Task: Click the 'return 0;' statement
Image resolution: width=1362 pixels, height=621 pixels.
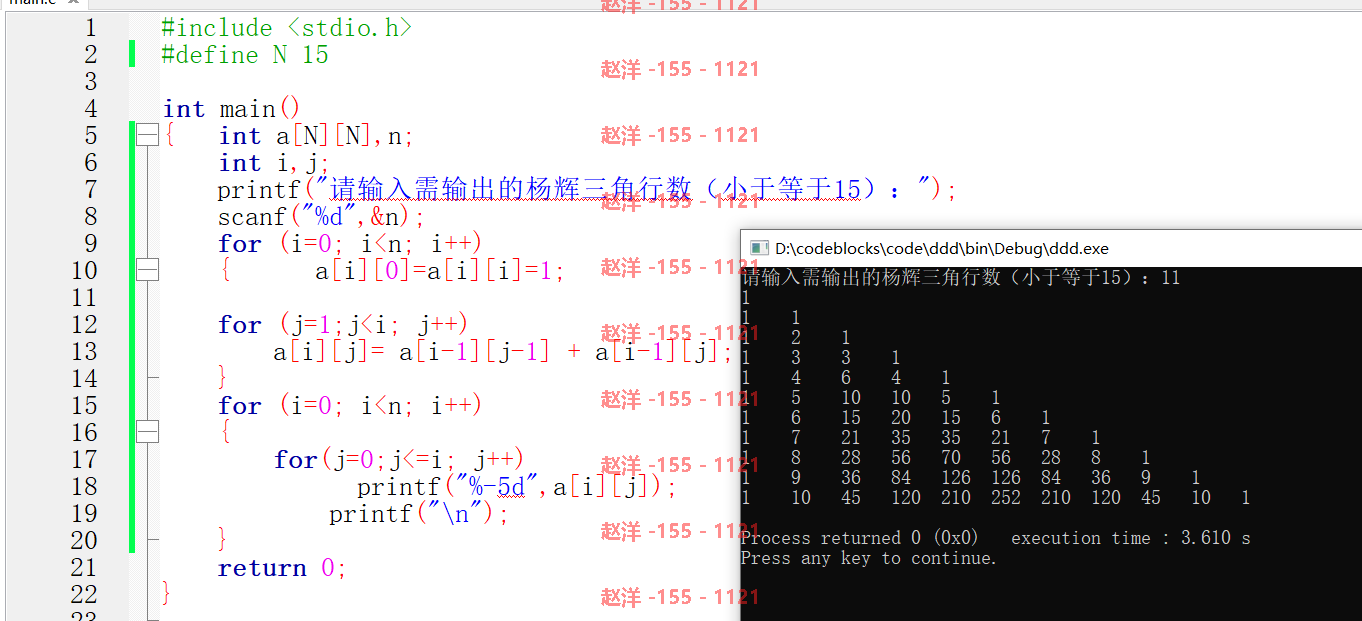Action: point(283,568)
